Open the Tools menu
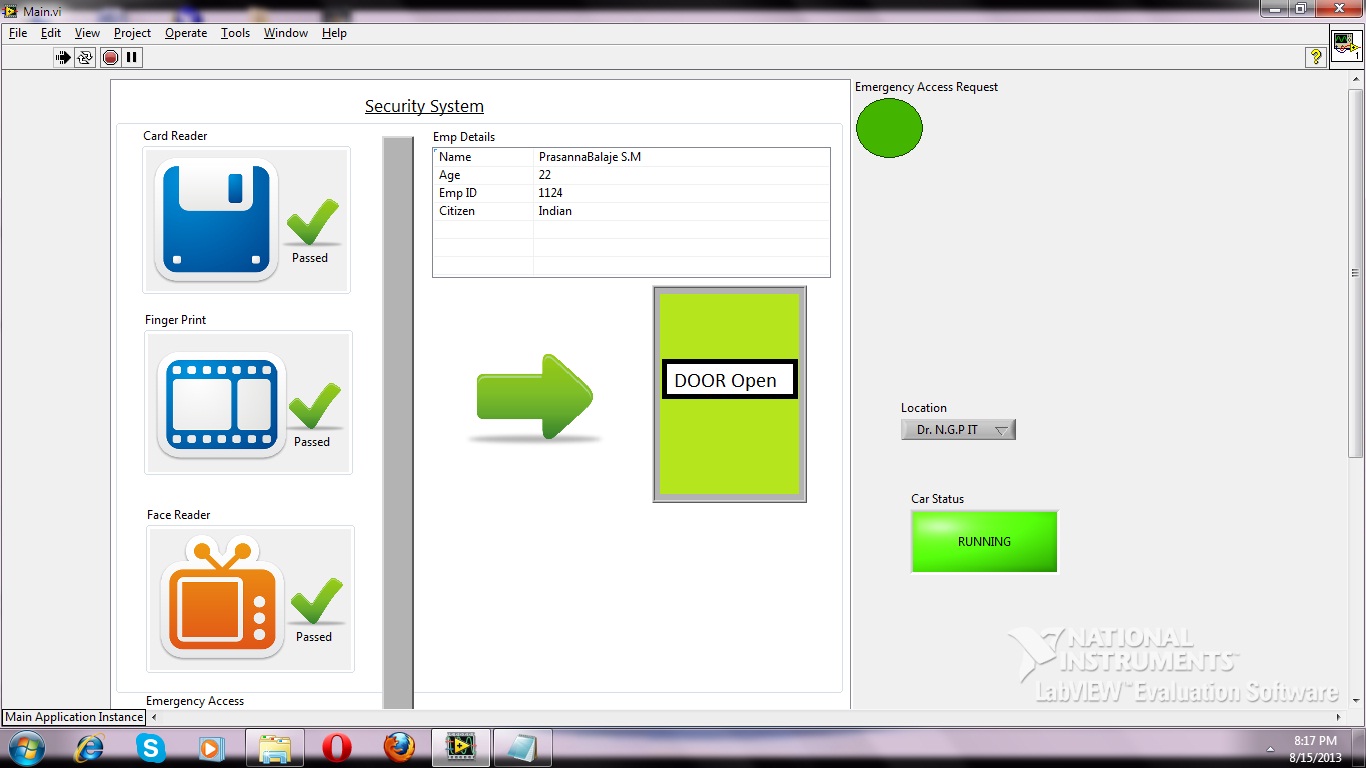The image size is (1366, 768). [x=235, y=33]
